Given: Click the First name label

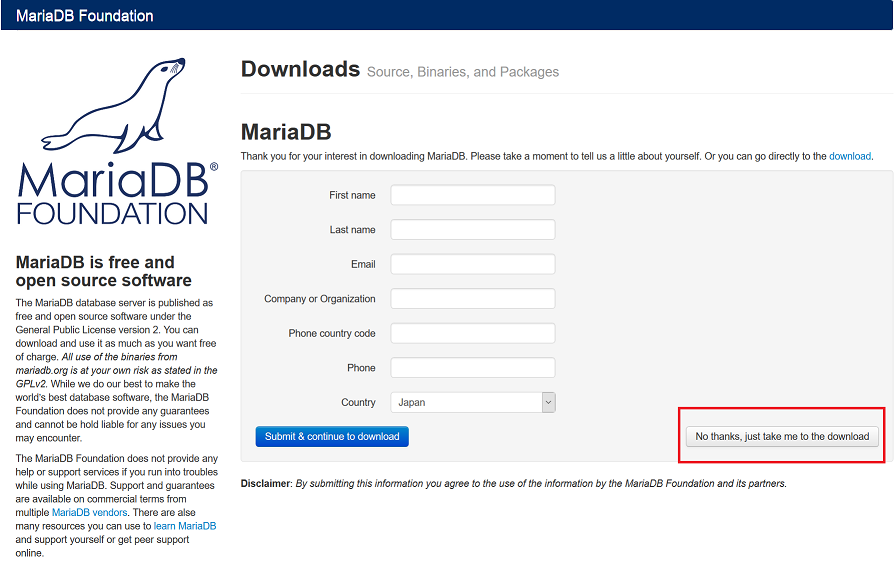Looking at the screenshot, I should tap(352, 195).
